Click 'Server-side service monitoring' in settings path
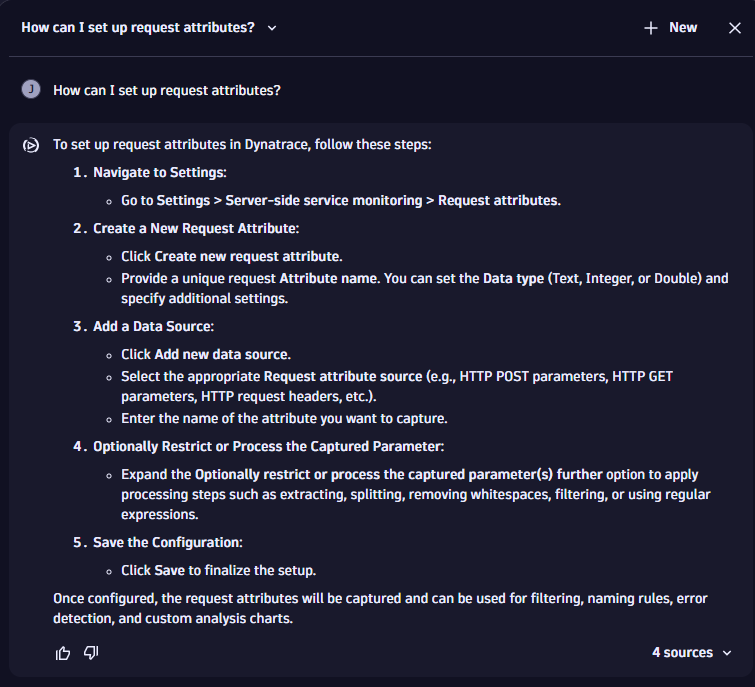The height and width of the screenshot is (687, 755). tap(324, 200)
